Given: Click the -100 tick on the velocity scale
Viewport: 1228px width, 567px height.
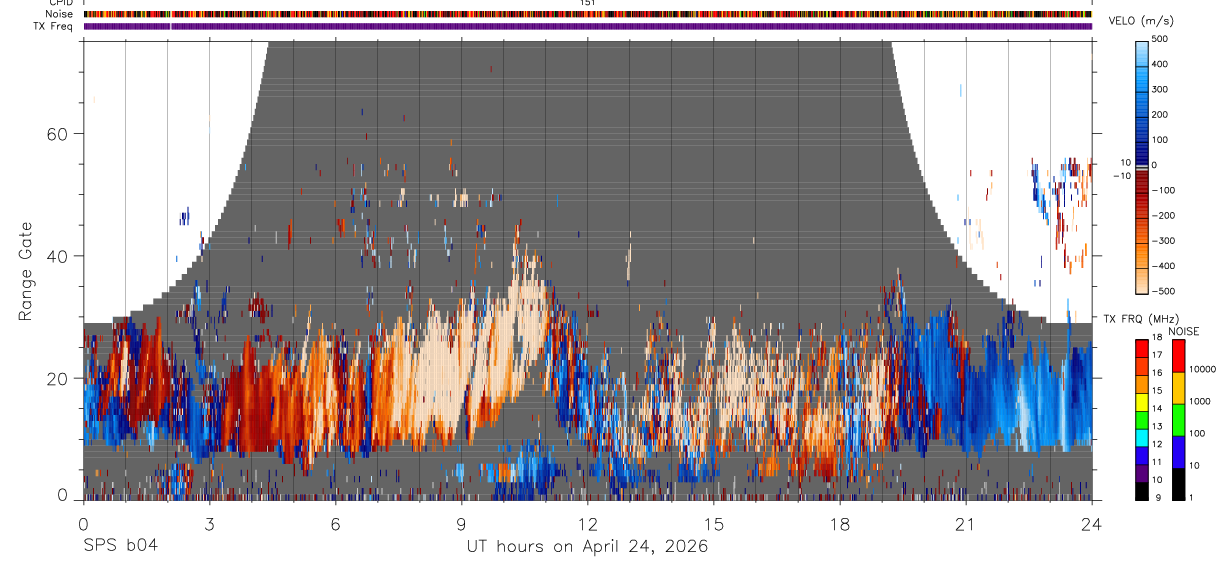Looking at the screenshot, I should coord(1164,190).
